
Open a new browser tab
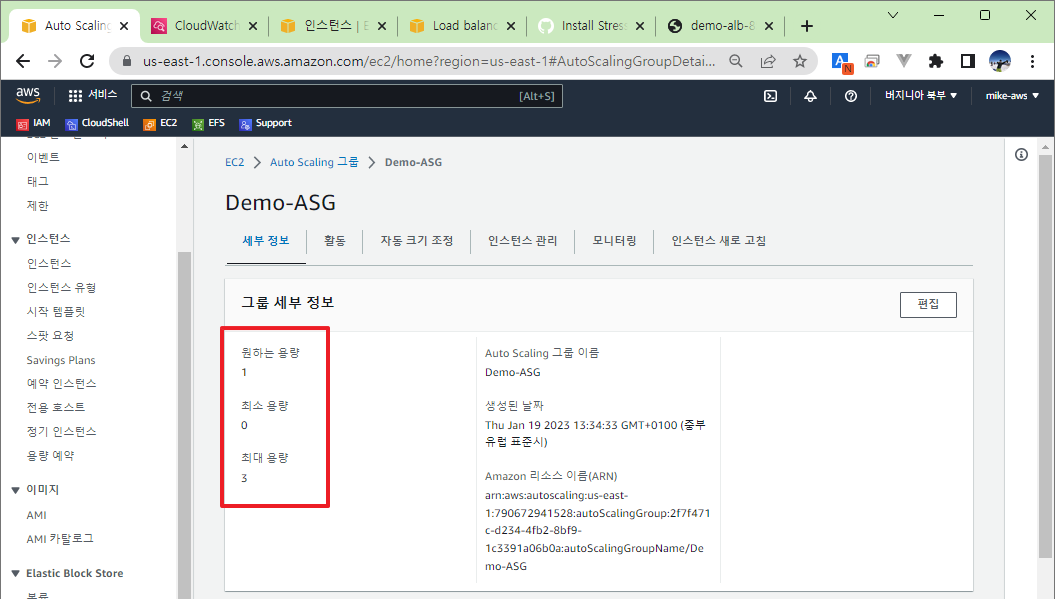pyautogui.click(x=807, y=26)
